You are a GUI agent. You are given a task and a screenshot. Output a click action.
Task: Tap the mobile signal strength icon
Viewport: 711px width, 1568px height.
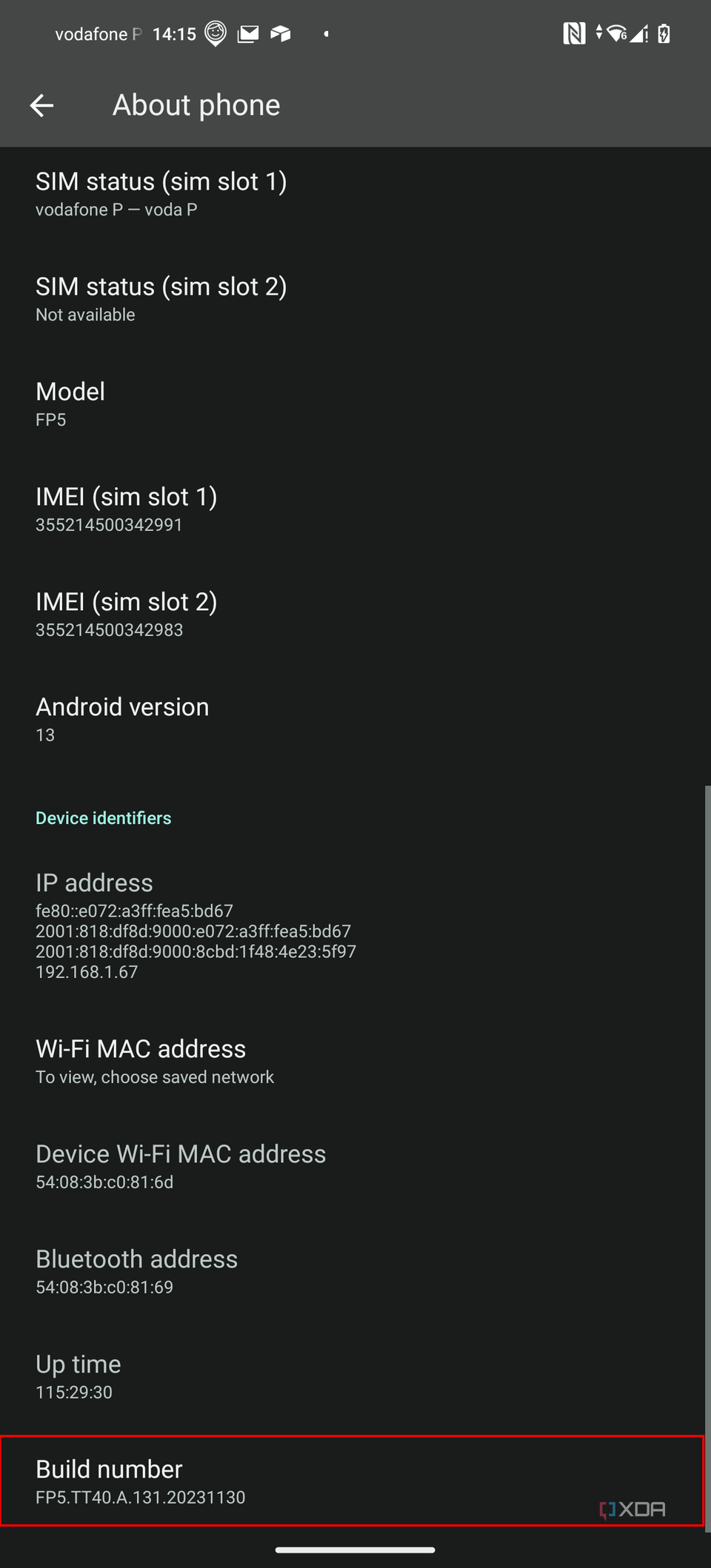(x=638, y=33)
